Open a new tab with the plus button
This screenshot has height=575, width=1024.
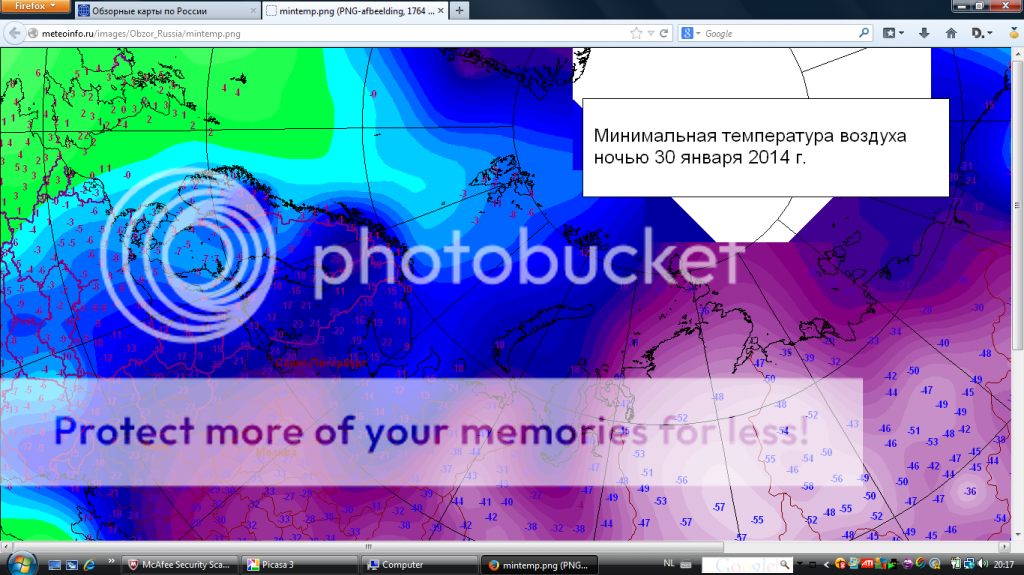pyautogui.click(x=460, y=10)
